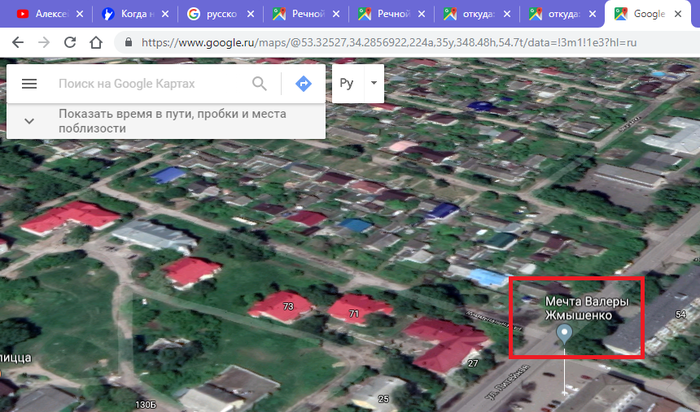This screenshot has width=700, height=412.
Task: Click the Поиск на Google Картах field
Action: coord(150,84)
